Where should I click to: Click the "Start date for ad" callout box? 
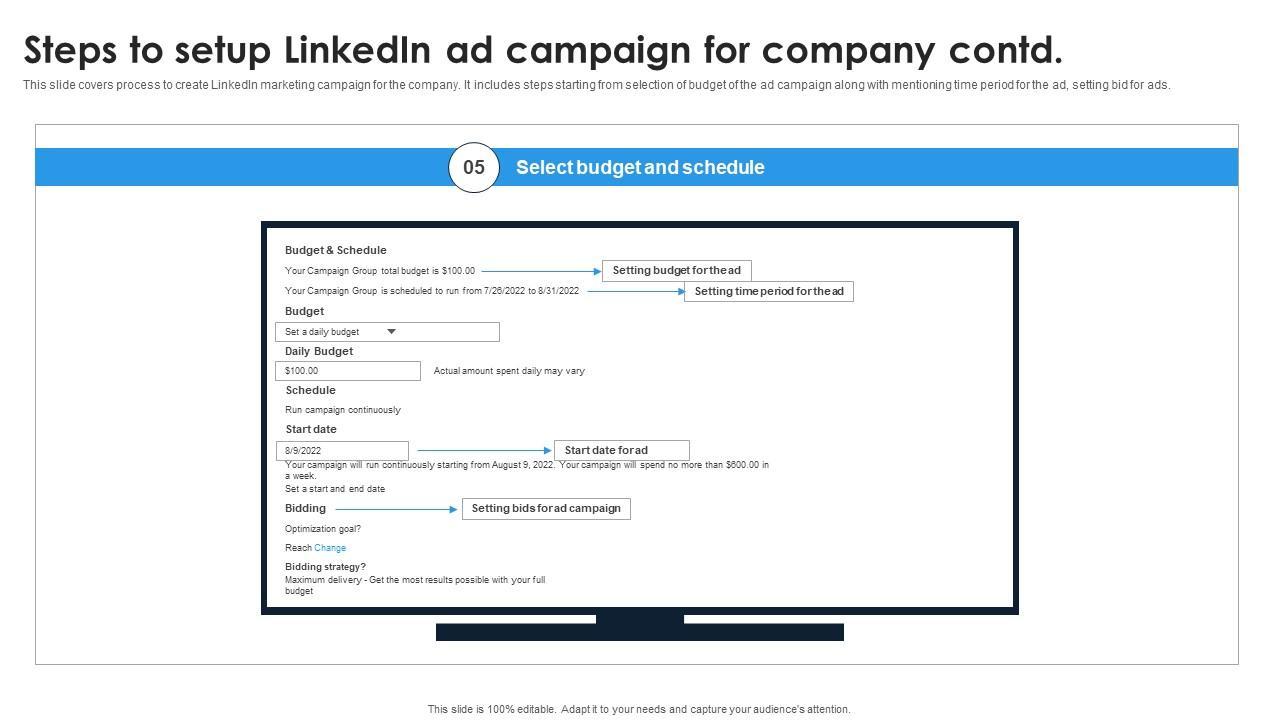(621, 451)
